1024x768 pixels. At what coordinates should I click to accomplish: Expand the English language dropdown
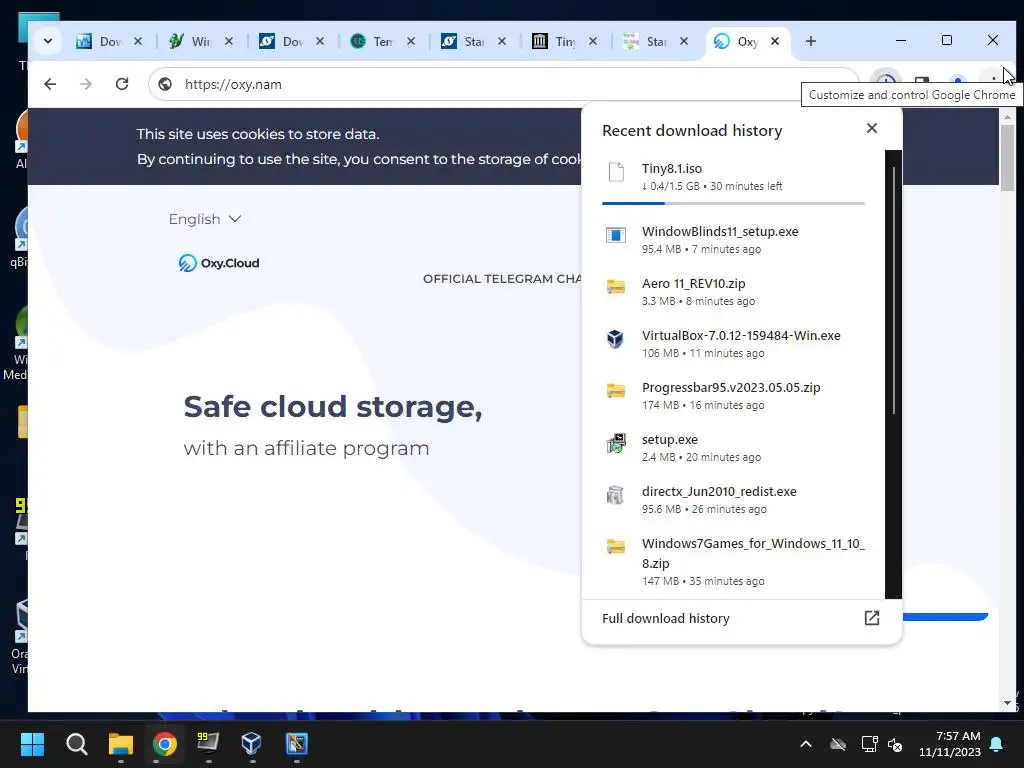click(x=205, y=219)
